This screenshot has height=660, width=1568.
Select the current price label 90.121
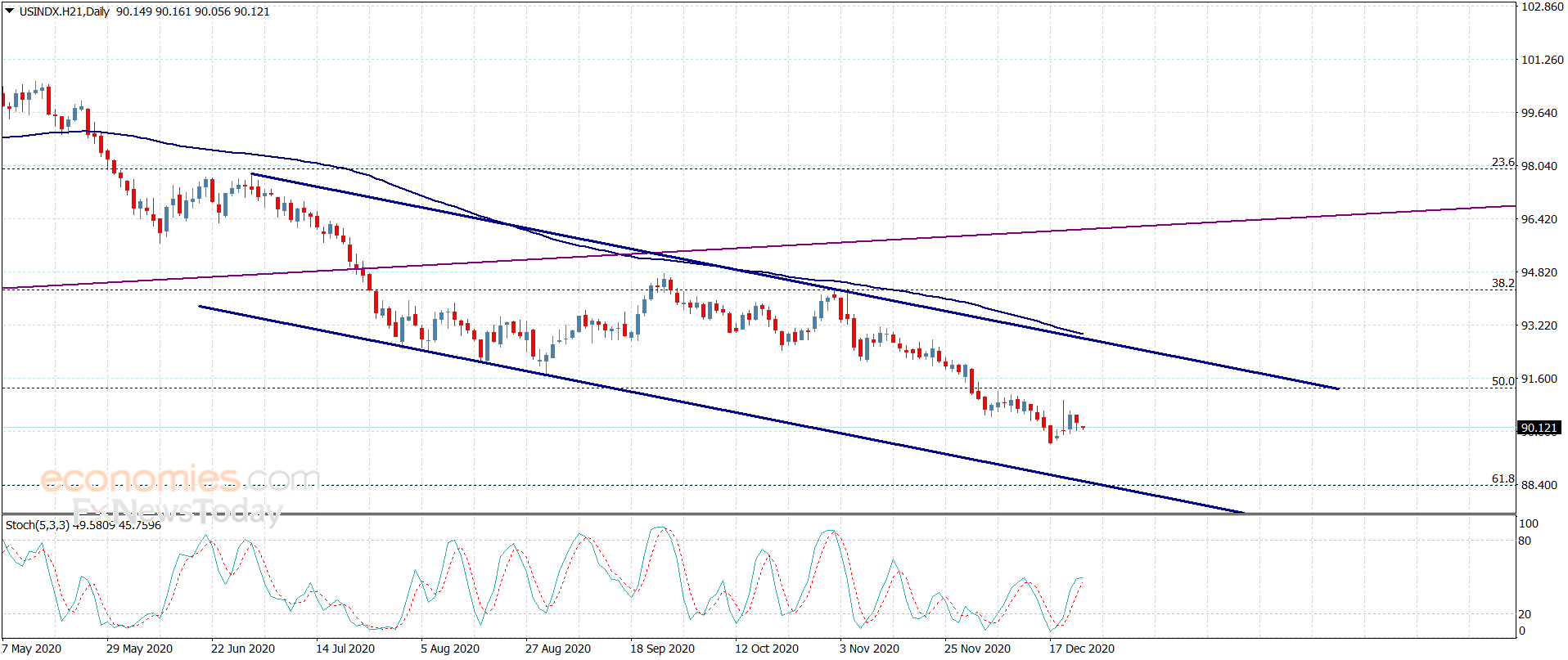pyautogui.click(x=1539, y=428)
